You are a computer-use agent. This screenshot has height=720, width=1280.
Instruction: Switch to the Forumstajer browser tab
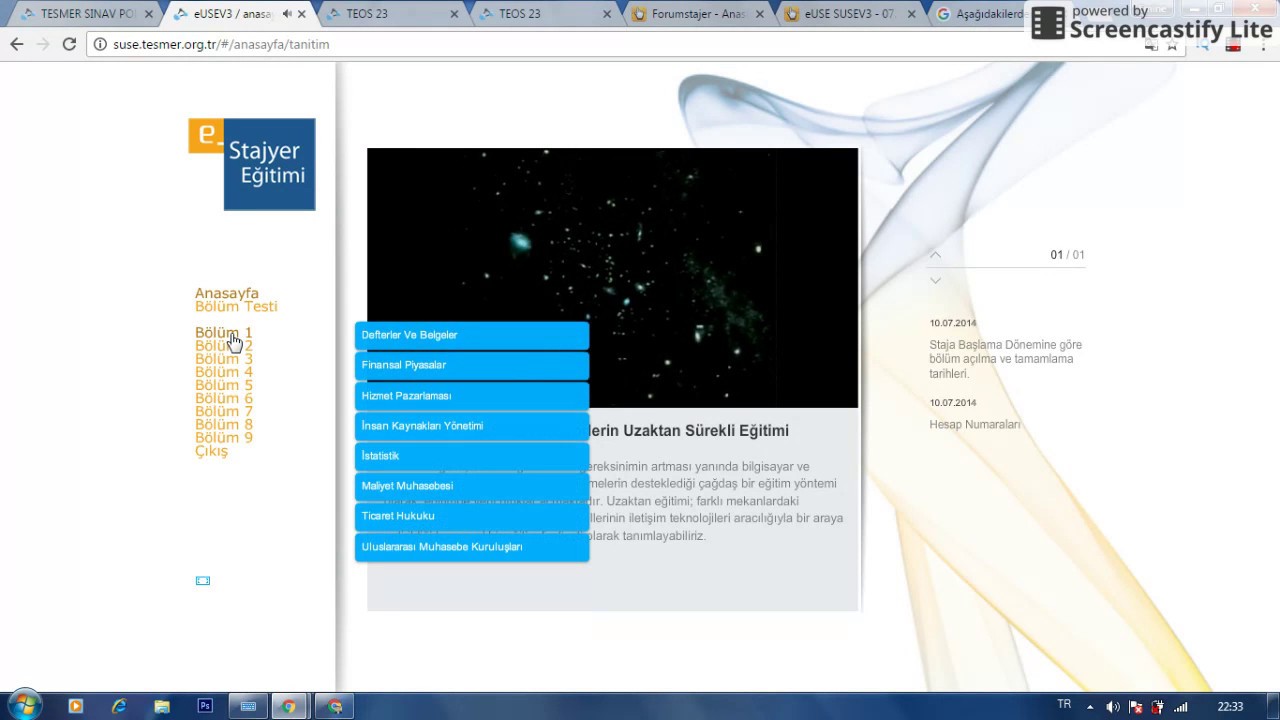(697, 14)
